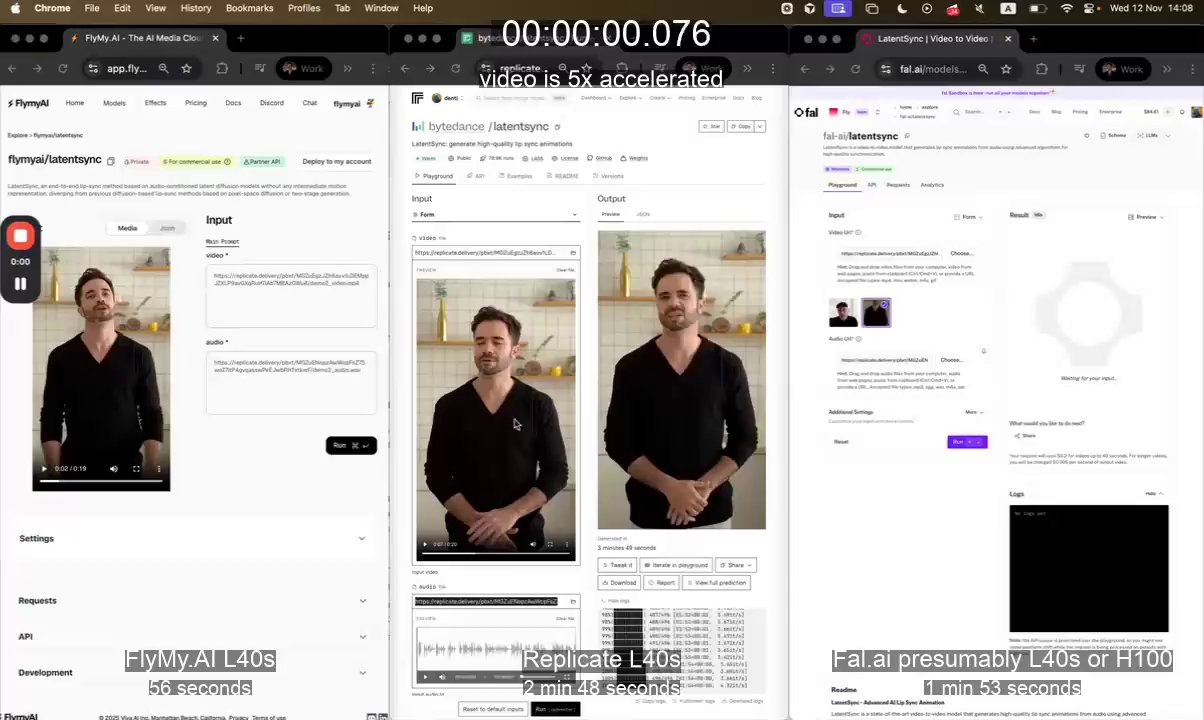Reload the app.fly... browser page
The image size is (1204, 720).
63,69
